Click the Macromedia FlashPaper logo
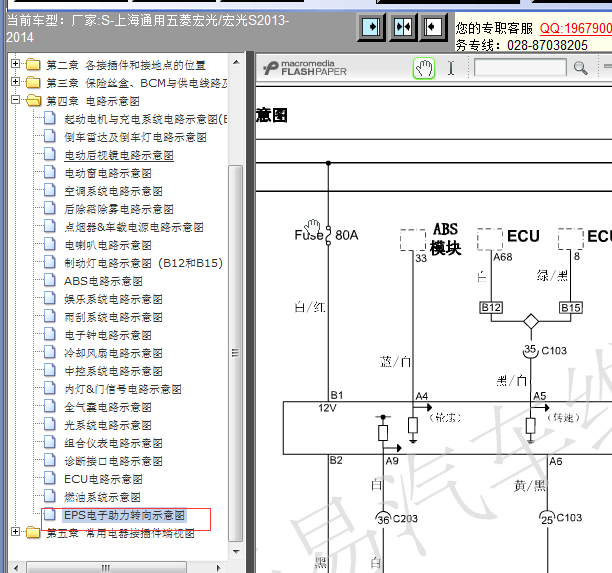This screenshot has height=573, width=612. point(304,68)
